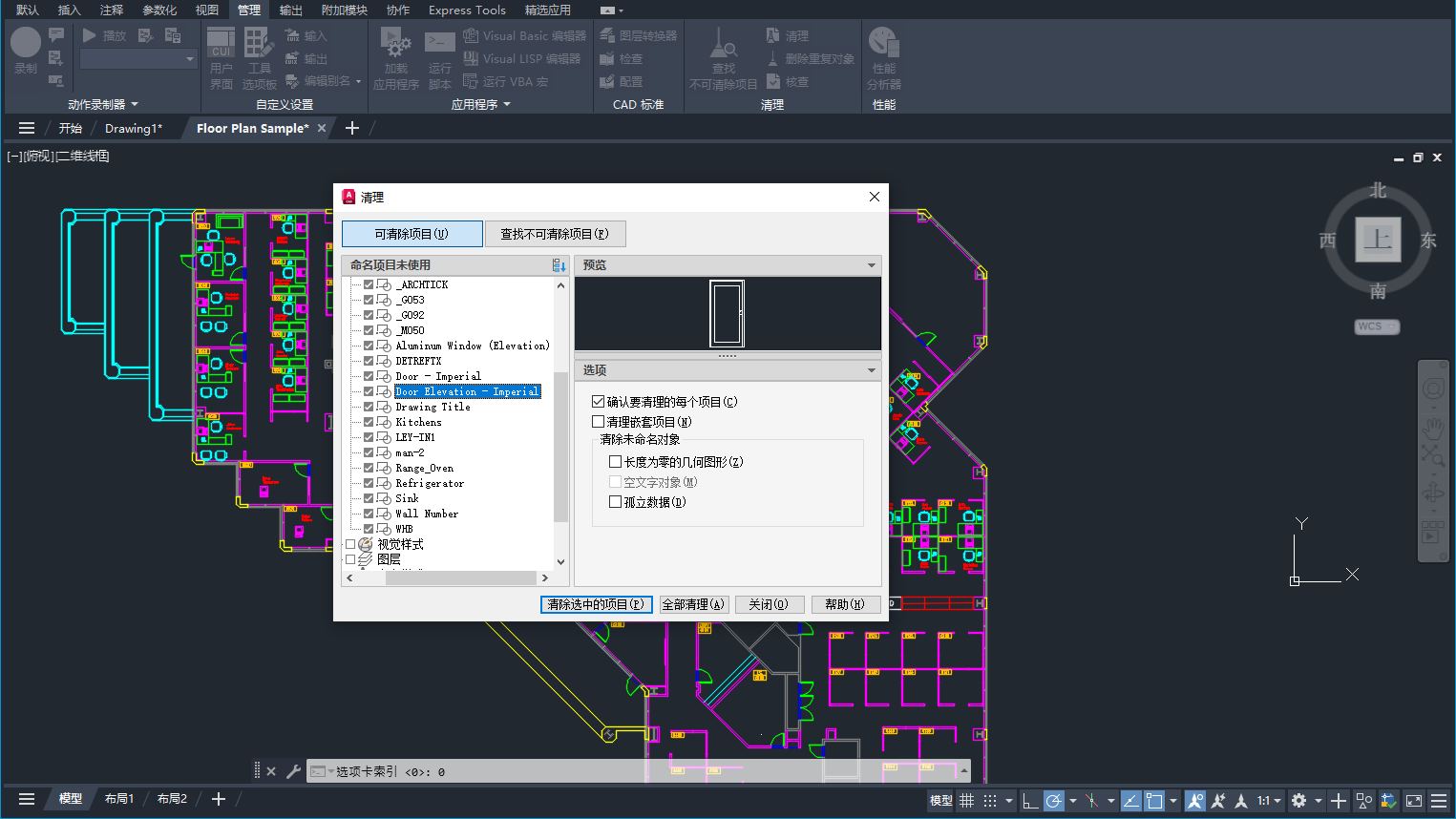Enable purge nested items (清理嵌套项目) checkbox
The image size is (1456, 819).
click(x=599, y=421)
